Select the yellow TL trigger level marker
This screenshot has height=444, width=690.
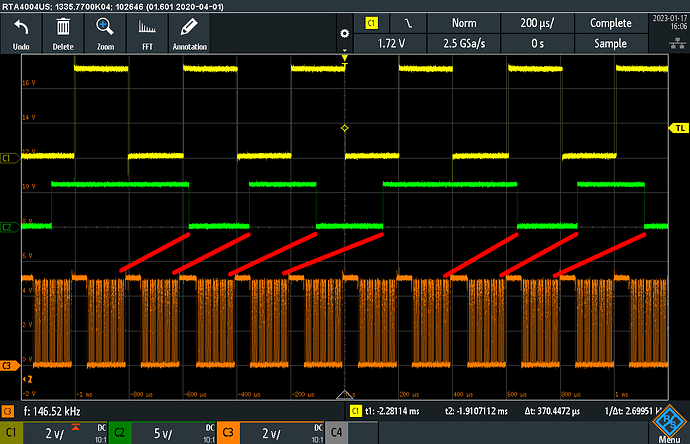pos(679,129)
